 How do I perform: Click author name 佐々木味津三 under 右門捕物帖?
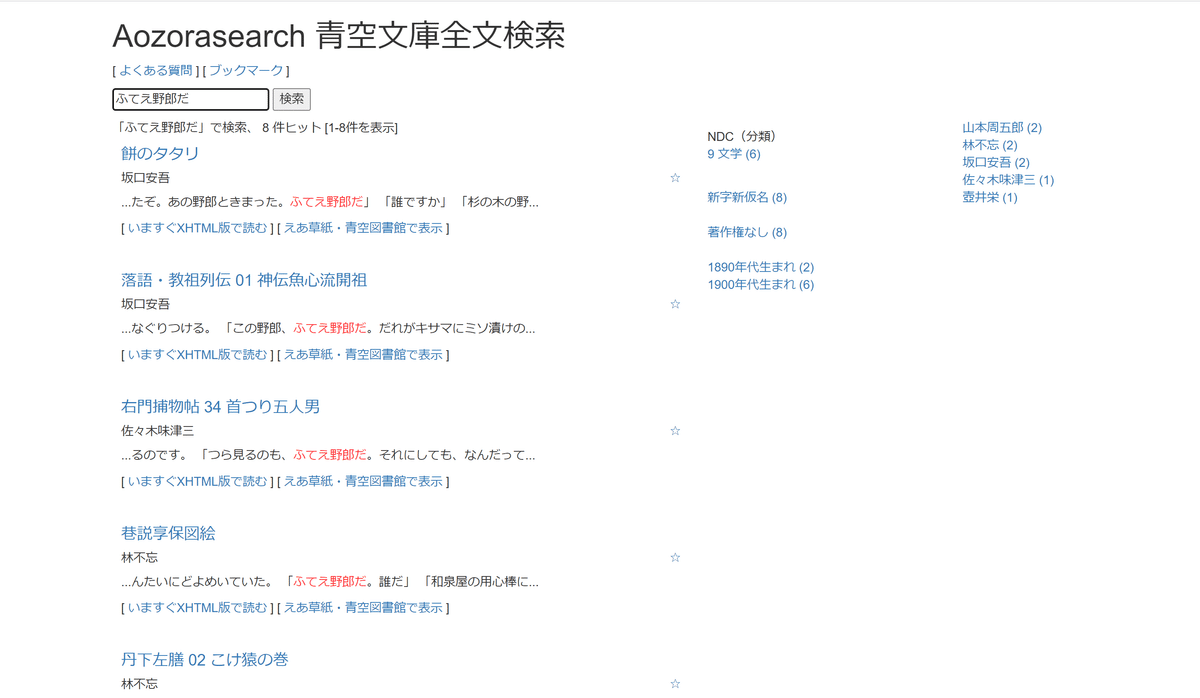point(158,431)
